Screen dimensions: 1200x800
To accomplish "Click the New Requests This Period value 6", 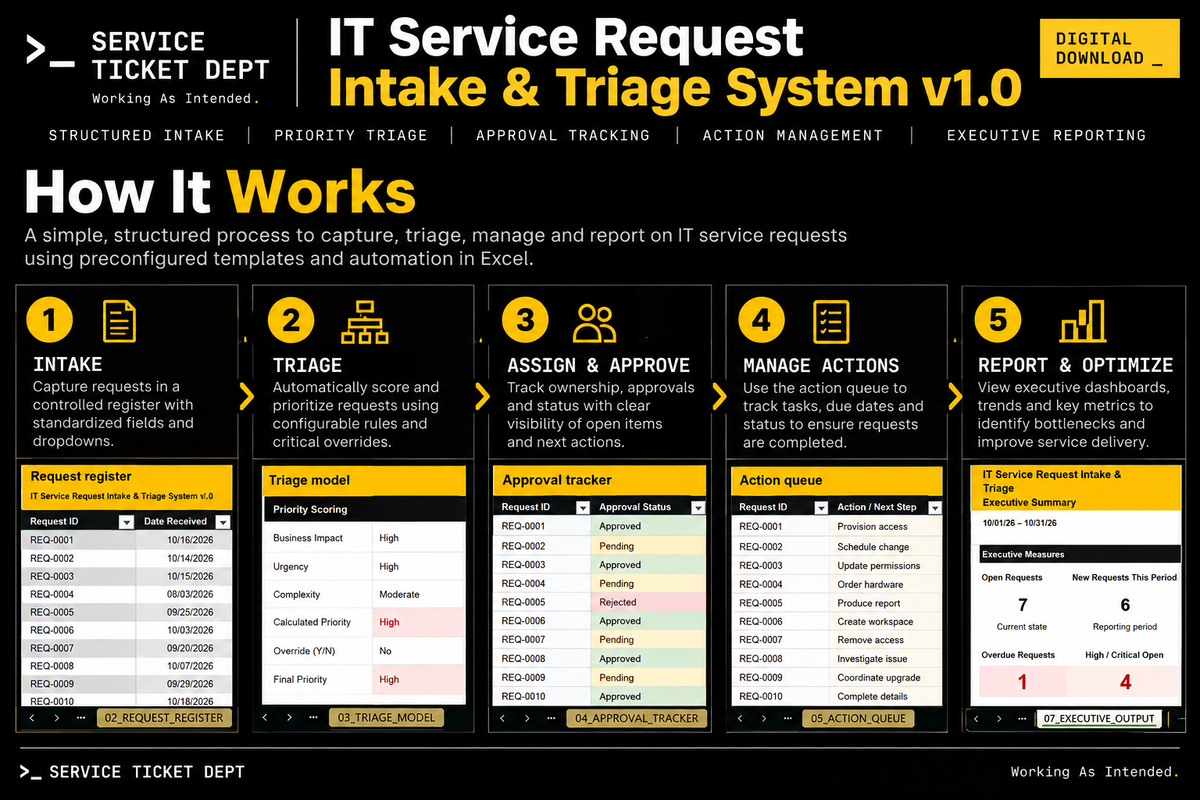I will 1125,605.
